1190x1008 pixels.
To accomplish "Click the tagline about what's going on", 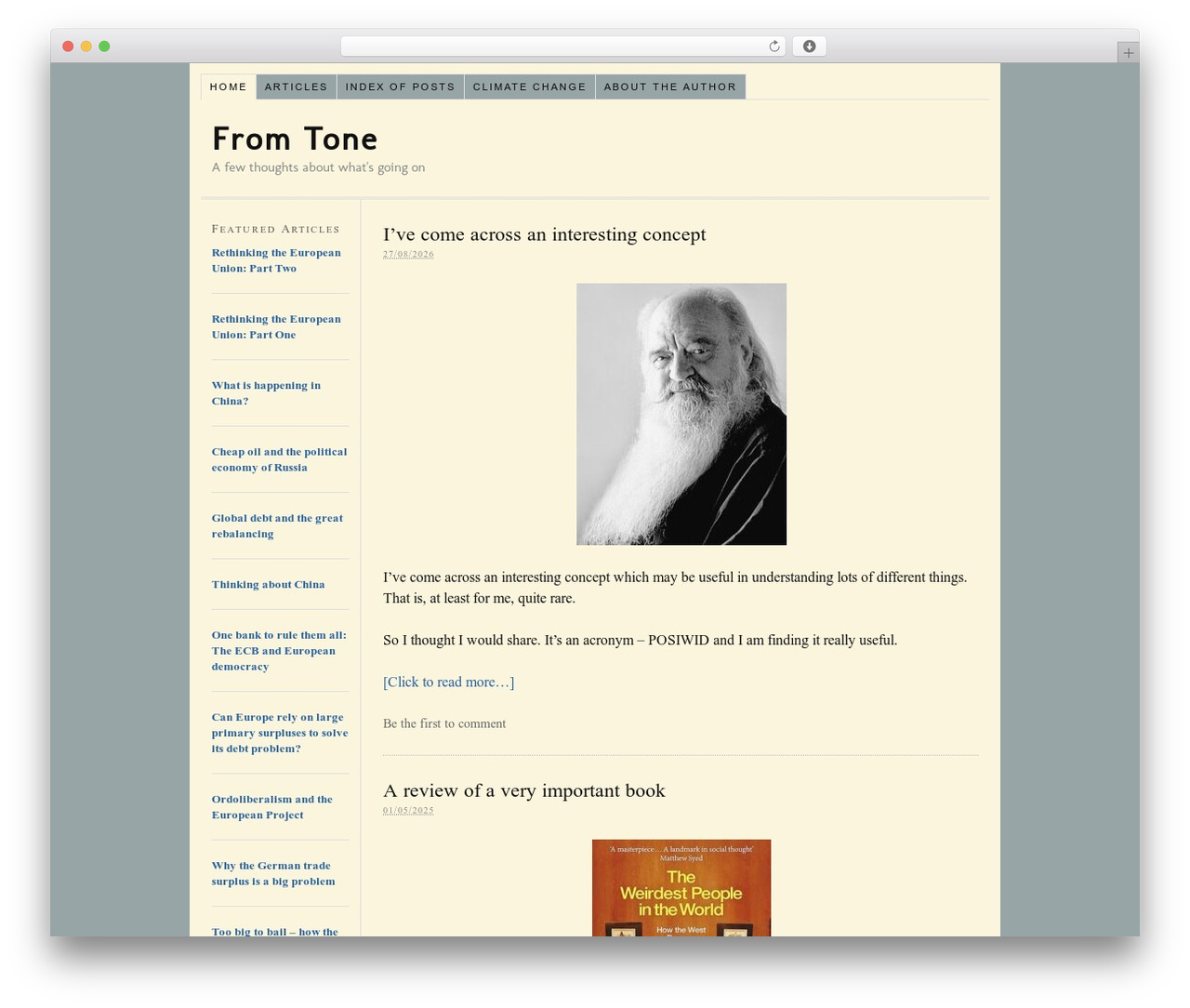I will tap(318, 167).
